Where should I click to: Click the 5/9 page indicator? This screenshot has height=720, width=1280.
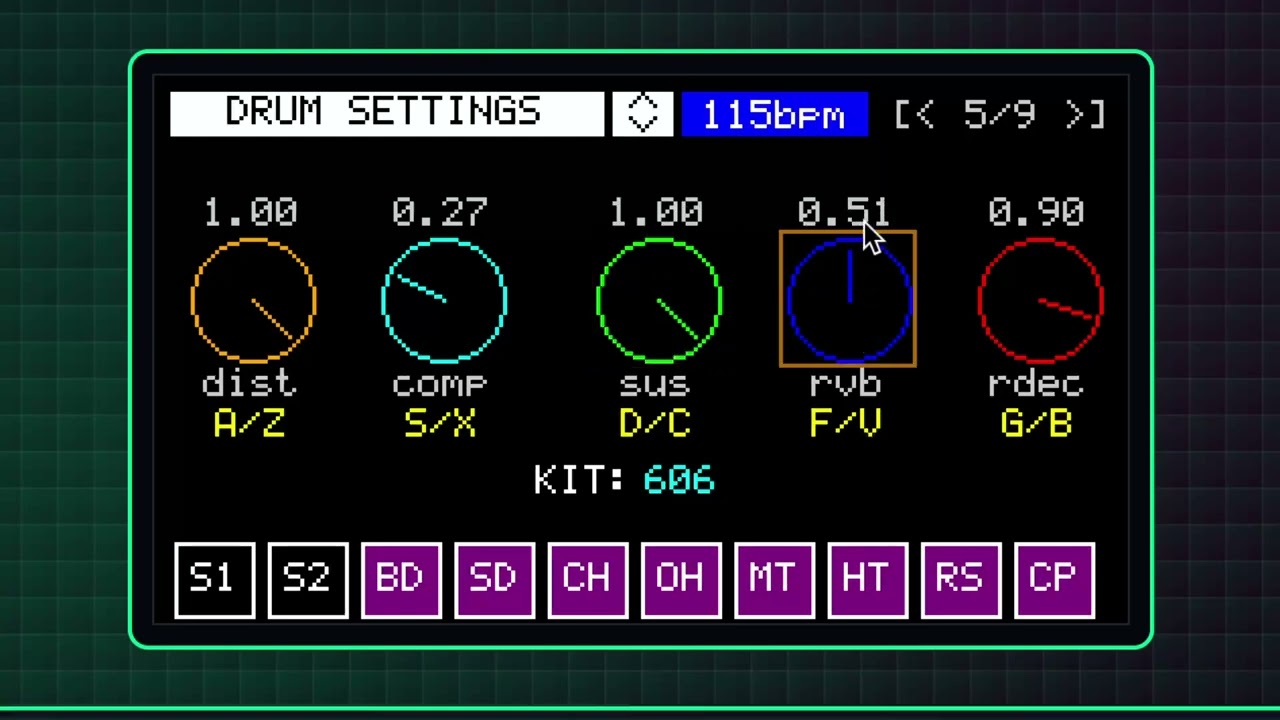click(999, 114)
